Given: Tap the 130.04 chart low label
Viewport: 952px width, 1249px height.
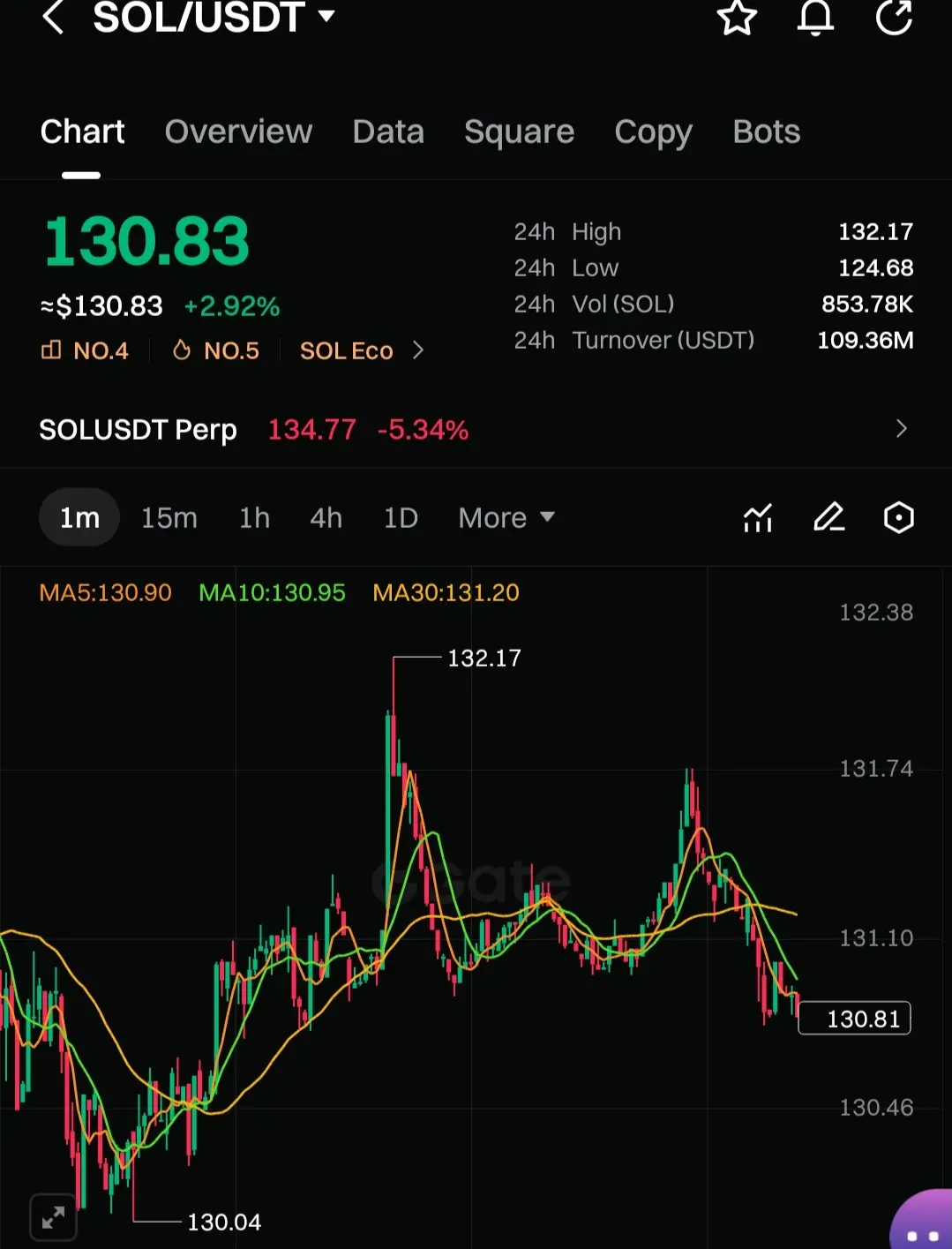Looking at the screenshot, I should point(224,1222).
